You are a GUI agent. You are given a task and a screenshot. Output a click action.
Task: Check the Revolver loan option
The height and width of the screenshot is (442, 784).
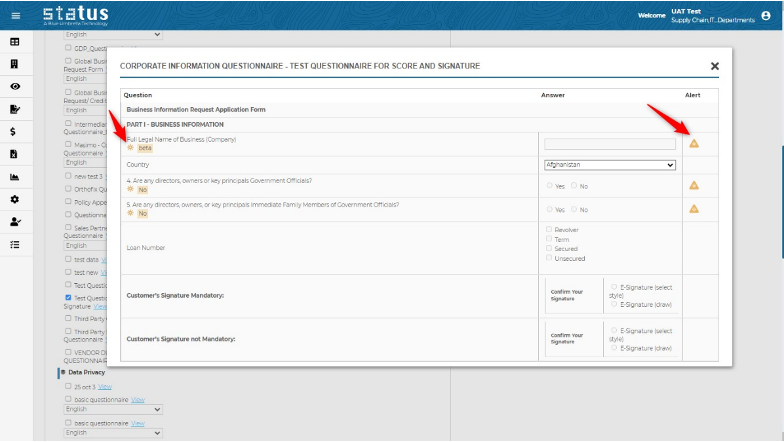click(549, 230)
